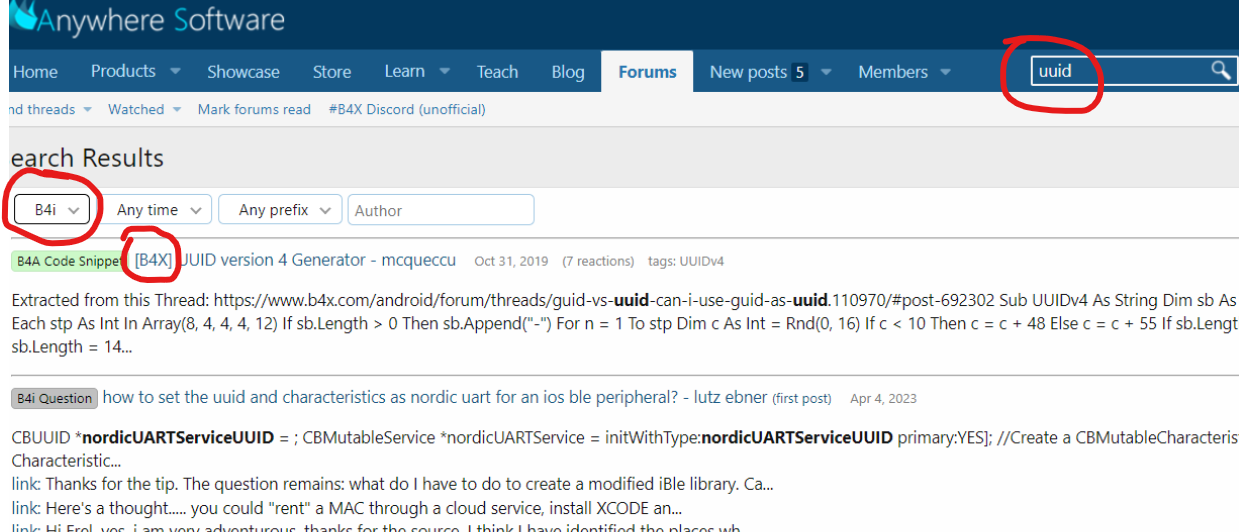Open the B4i forum filter dropdown
This screenshot has width=1239, height=532.
click(x=52, y=210)
